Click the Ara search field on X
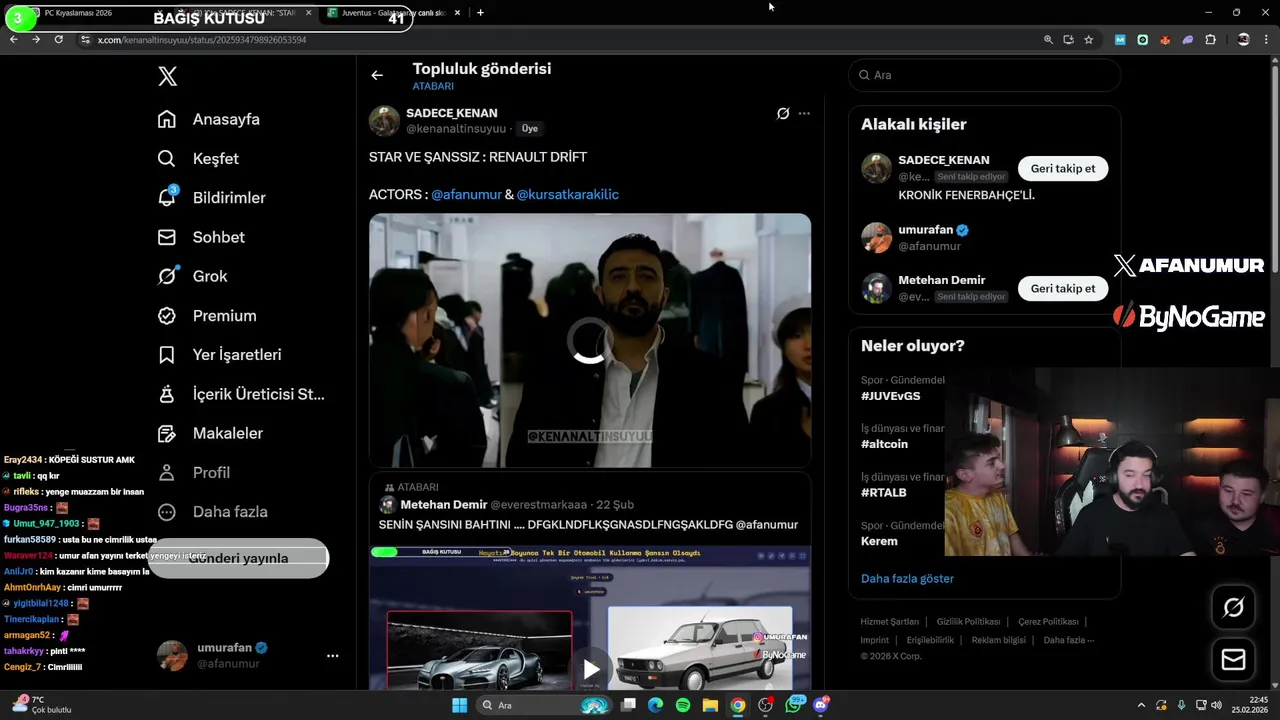Image resolution: width=1280 pixels, height=720 pixels. coord(984,75)
